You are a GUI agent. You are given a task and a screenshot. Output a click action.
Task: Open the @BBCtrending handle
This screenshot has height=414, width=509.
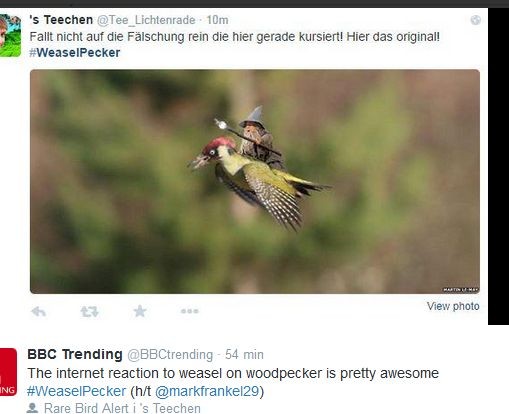(170, 355)
